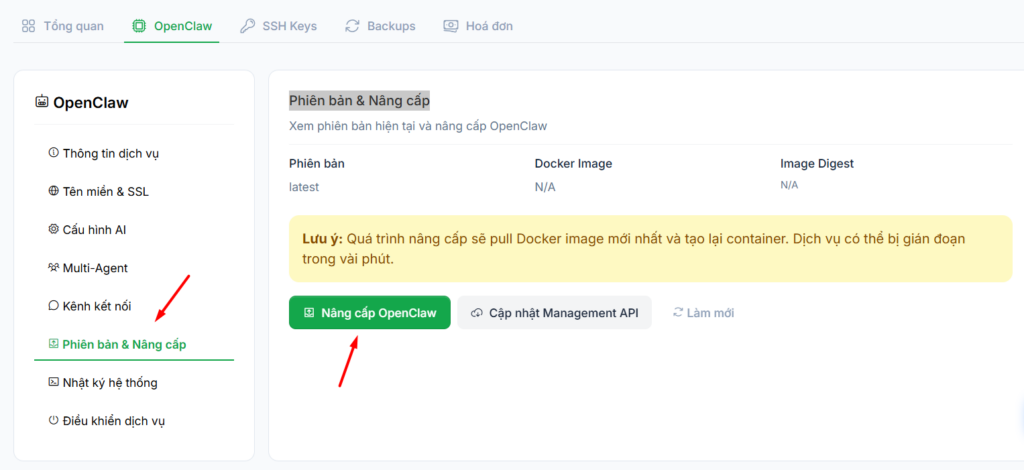The width and height of the screenshot is (1024, 470).
Task: Click the OpenClaw sidebar heading text
Action: [x=91, y=102]
